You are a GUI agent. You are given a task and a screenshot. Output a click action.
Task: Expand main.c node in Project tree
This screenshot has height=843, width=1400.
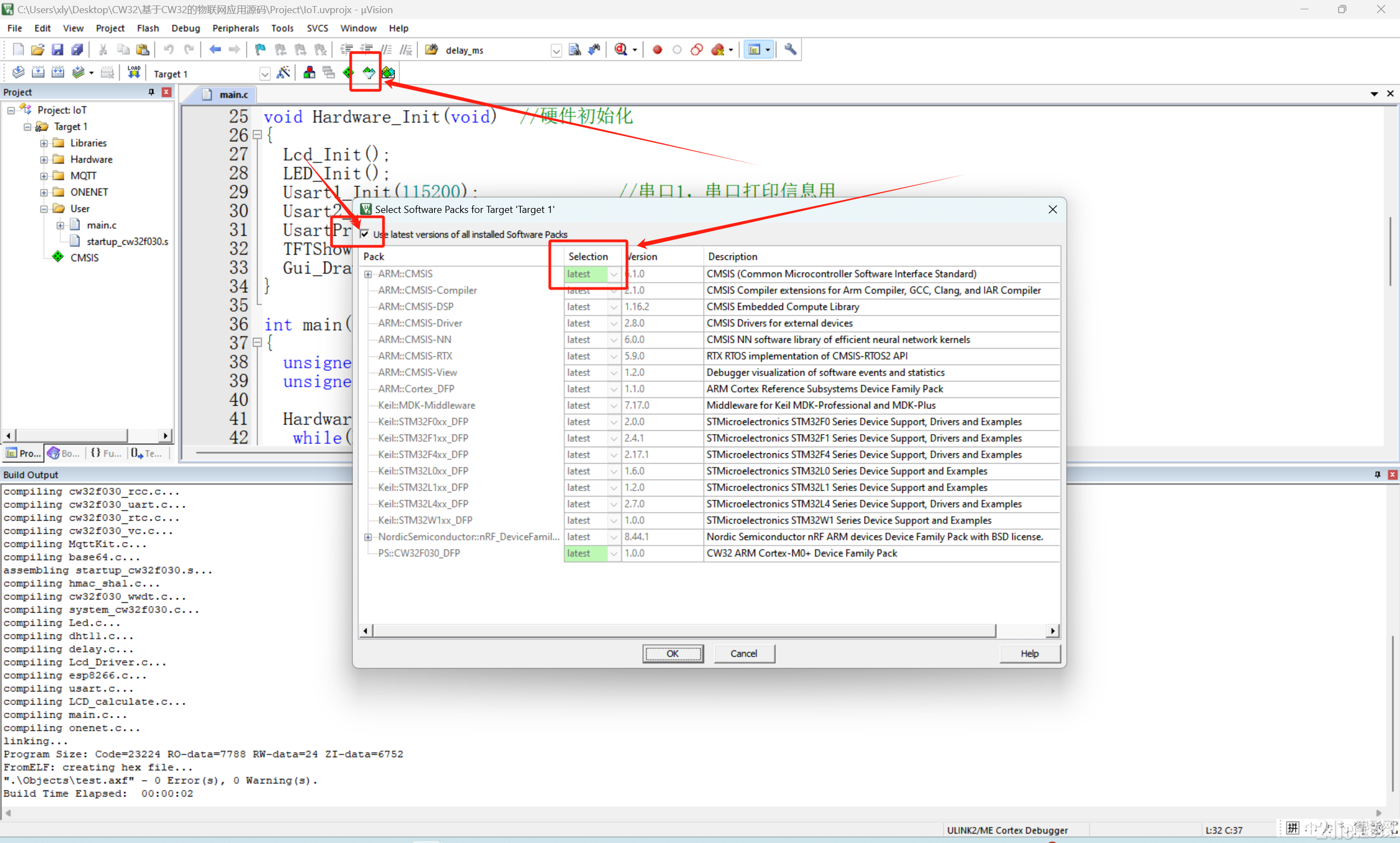click(60, 226)
